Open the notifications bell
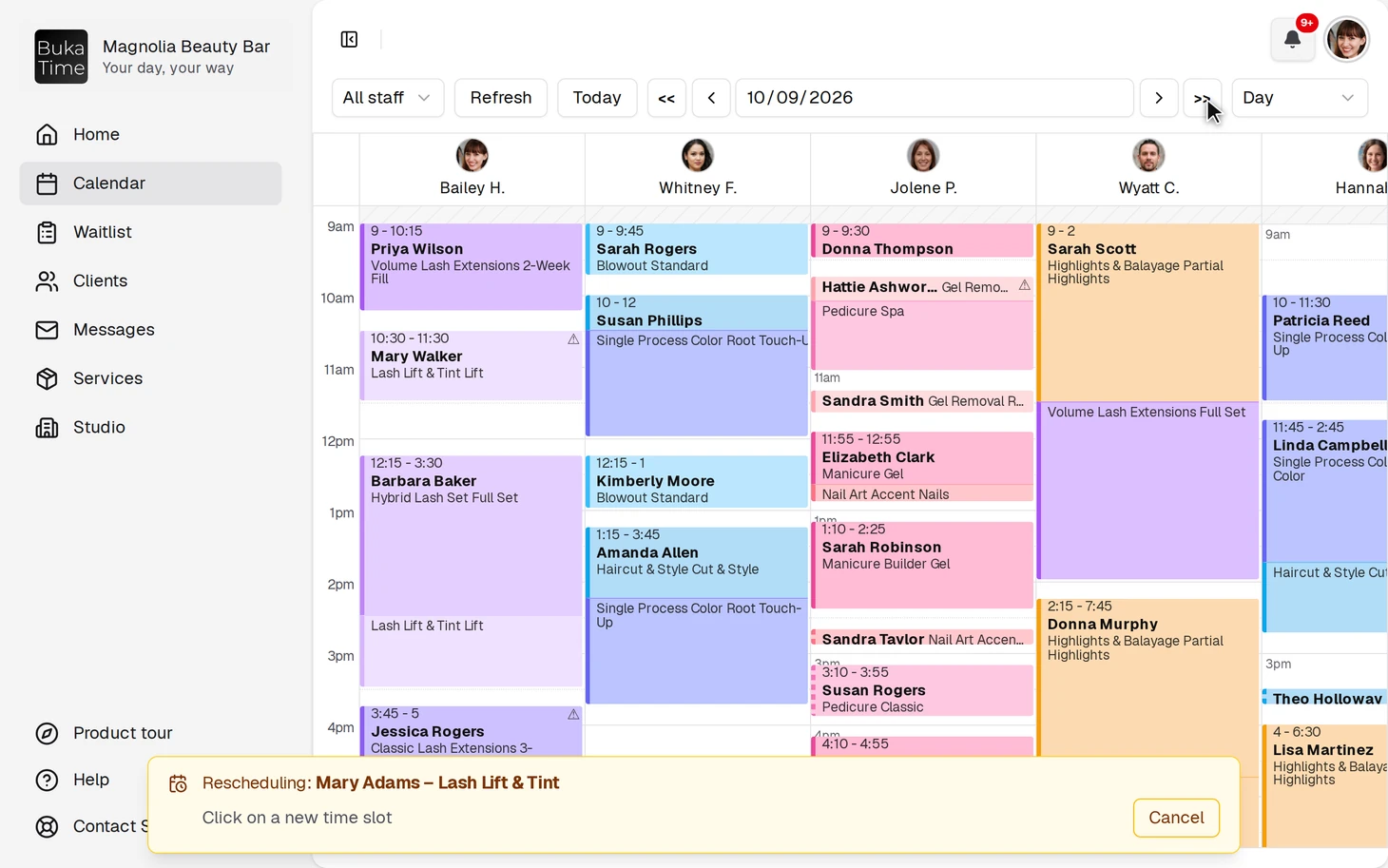This screenshot has width=1388, height=868. point(1292,39)
